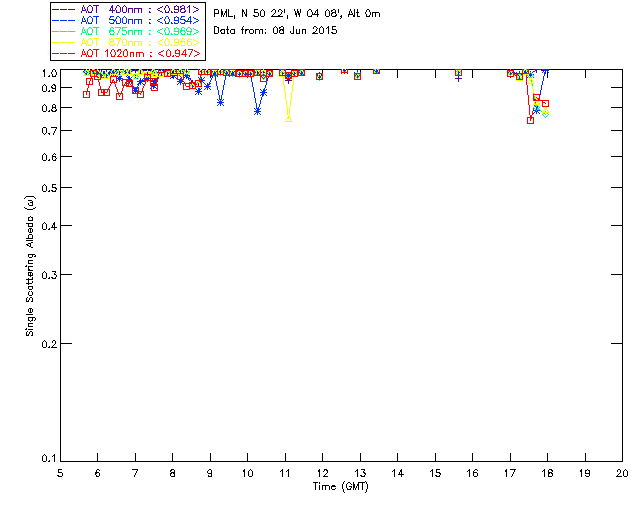The width and height of the screenshot is (640, 512).
Task: Click the 'AOT 870nm : <0.966>' legend entry
Action: pos(126,42)
